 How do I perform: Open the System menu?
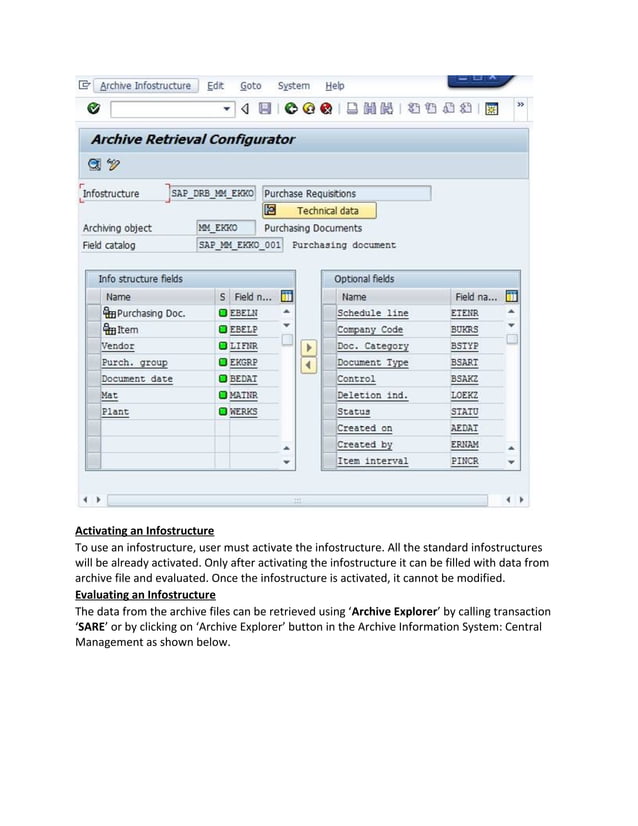293,85
